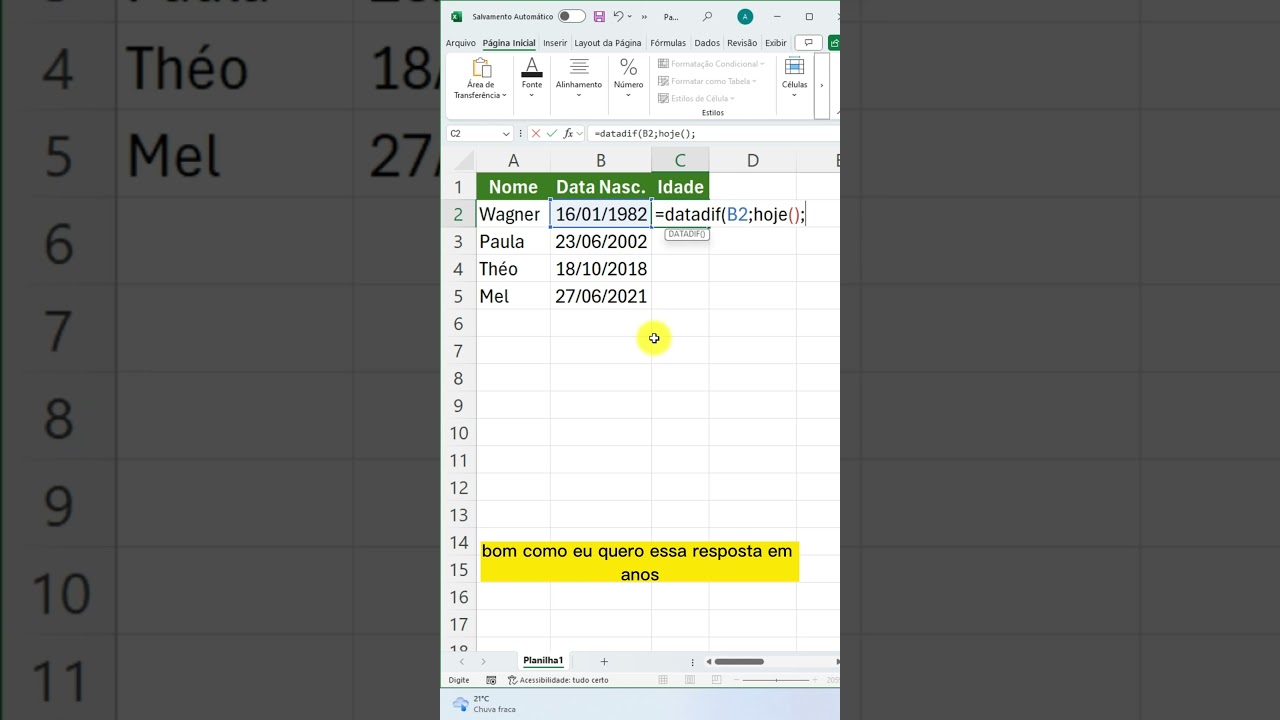Click Formatar como Tabela
This screenshot has height=720, width=1280.
coord(709,81)
